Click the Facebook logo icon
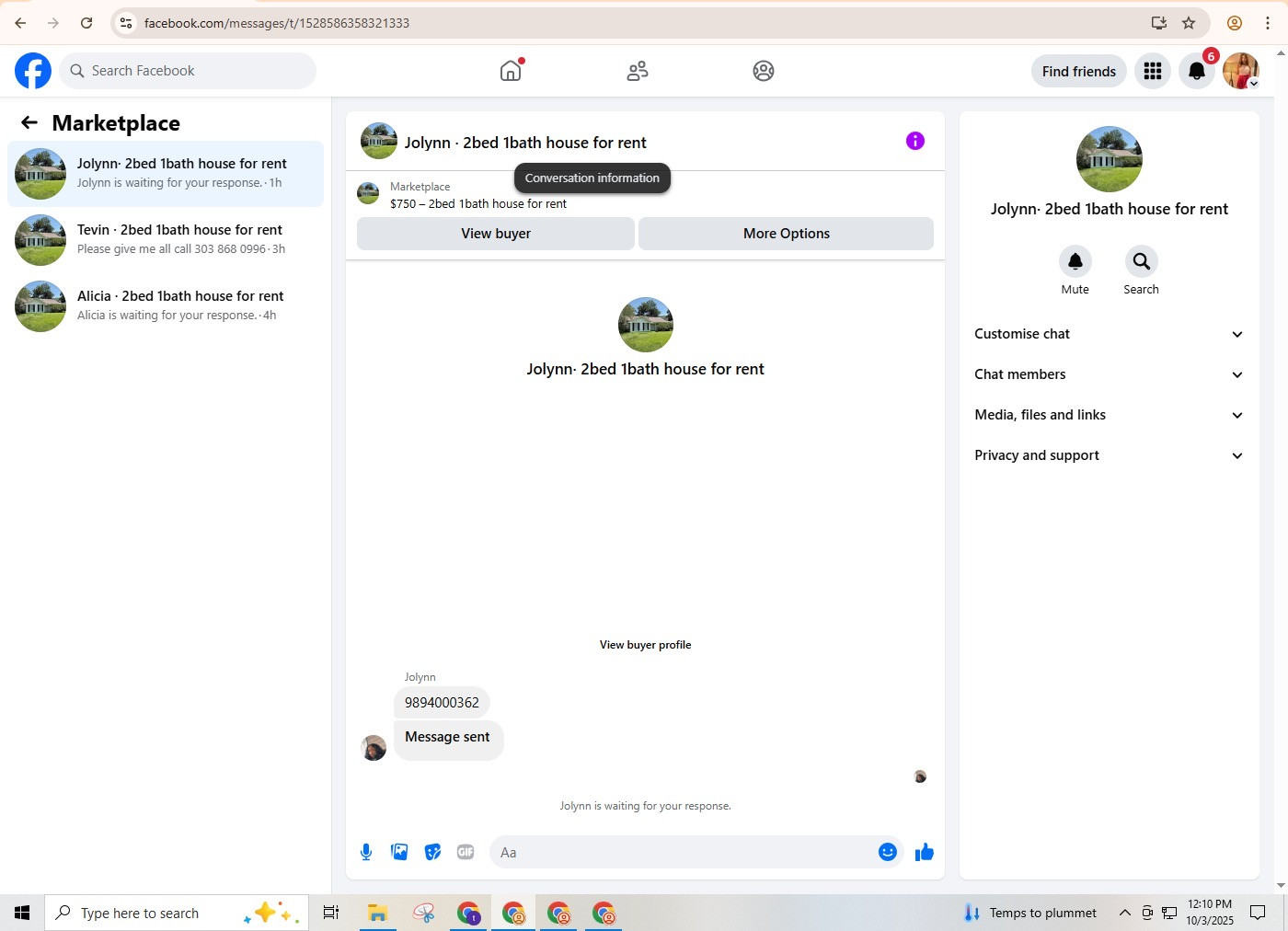This screenshot has width=1288, height=931. [33, 71]
